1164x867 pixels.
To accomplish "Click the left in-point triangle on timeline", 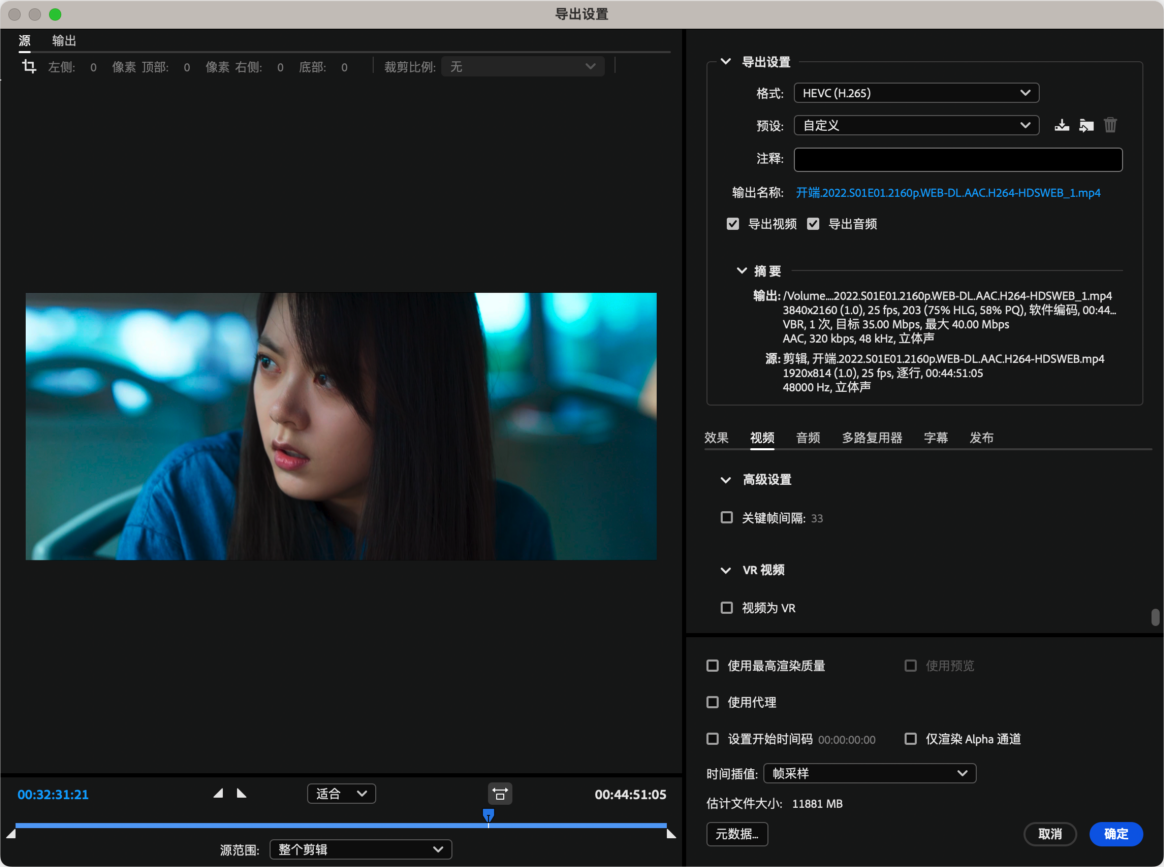I will [10, 834].
